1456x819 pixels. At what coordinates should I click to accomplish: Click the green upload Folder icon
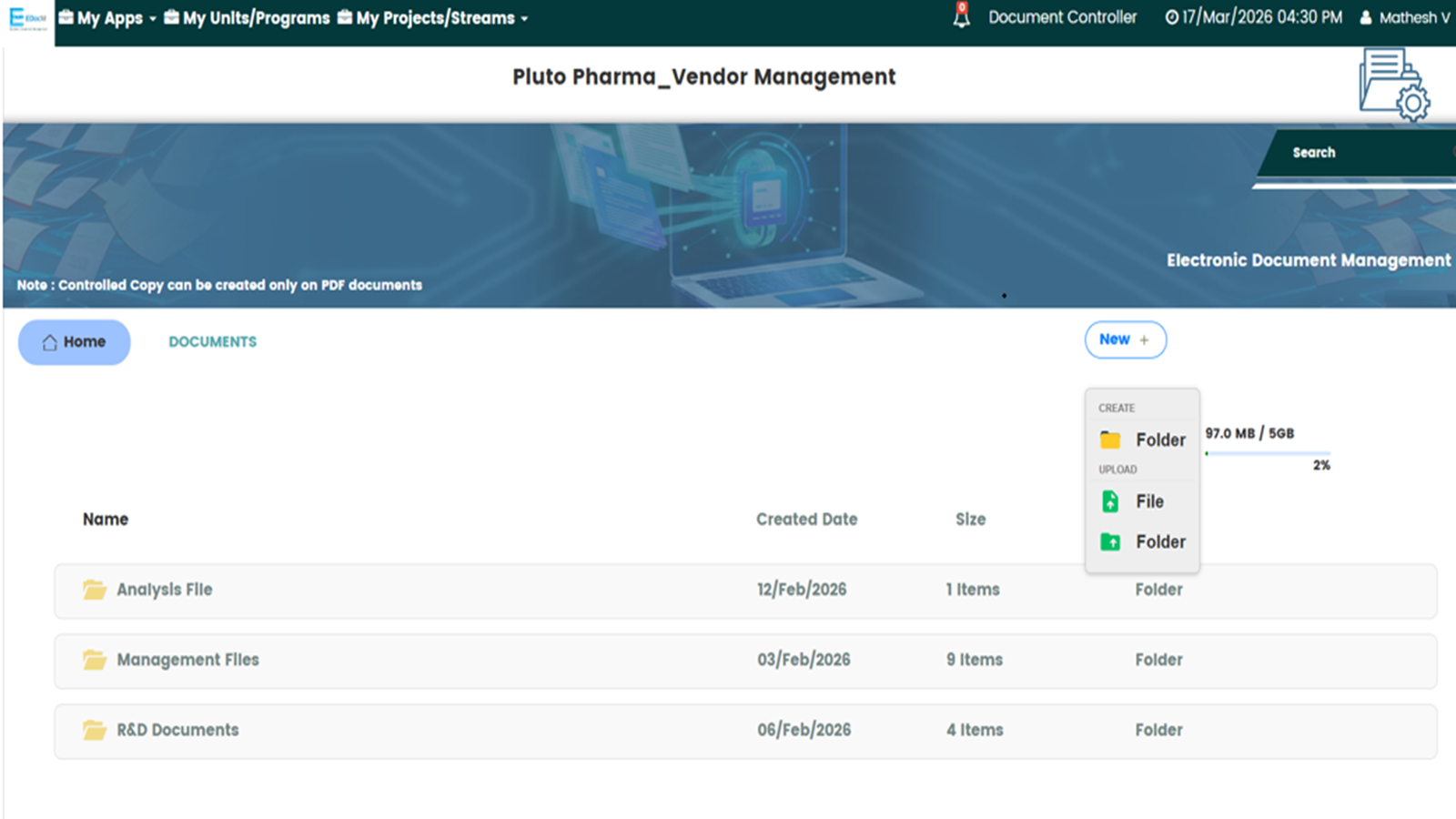[1110, 542]
